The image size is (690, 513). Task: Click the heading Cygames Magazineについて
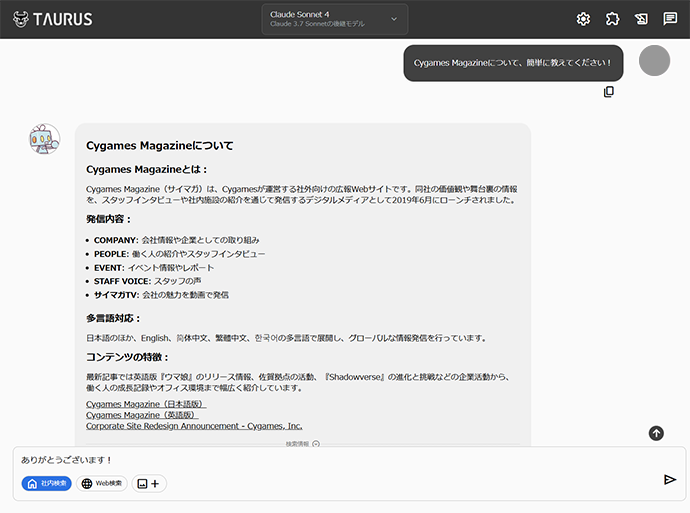click(160, 146)
